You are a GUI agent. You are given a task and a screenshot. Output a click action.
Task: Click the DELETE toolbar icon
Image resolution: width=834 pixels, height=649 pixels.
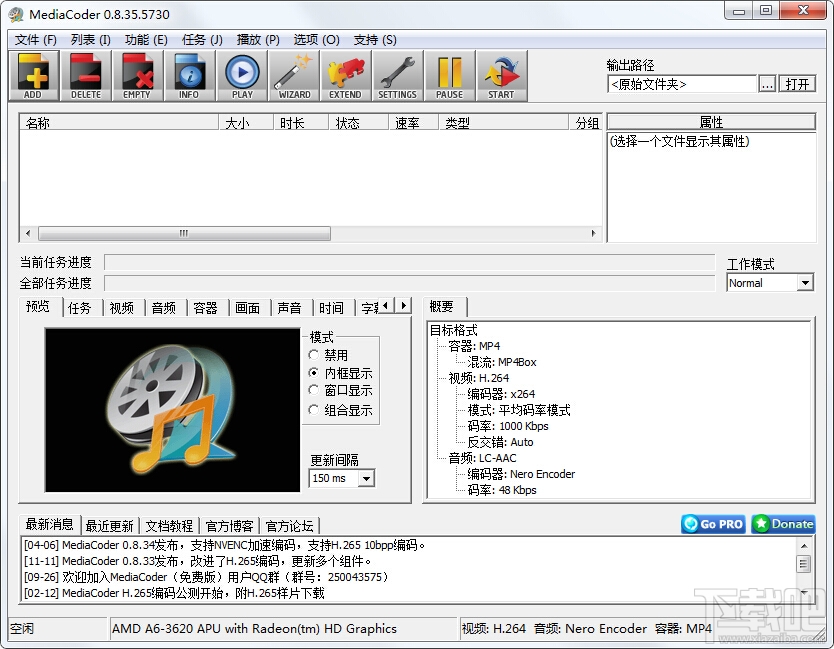86,76
